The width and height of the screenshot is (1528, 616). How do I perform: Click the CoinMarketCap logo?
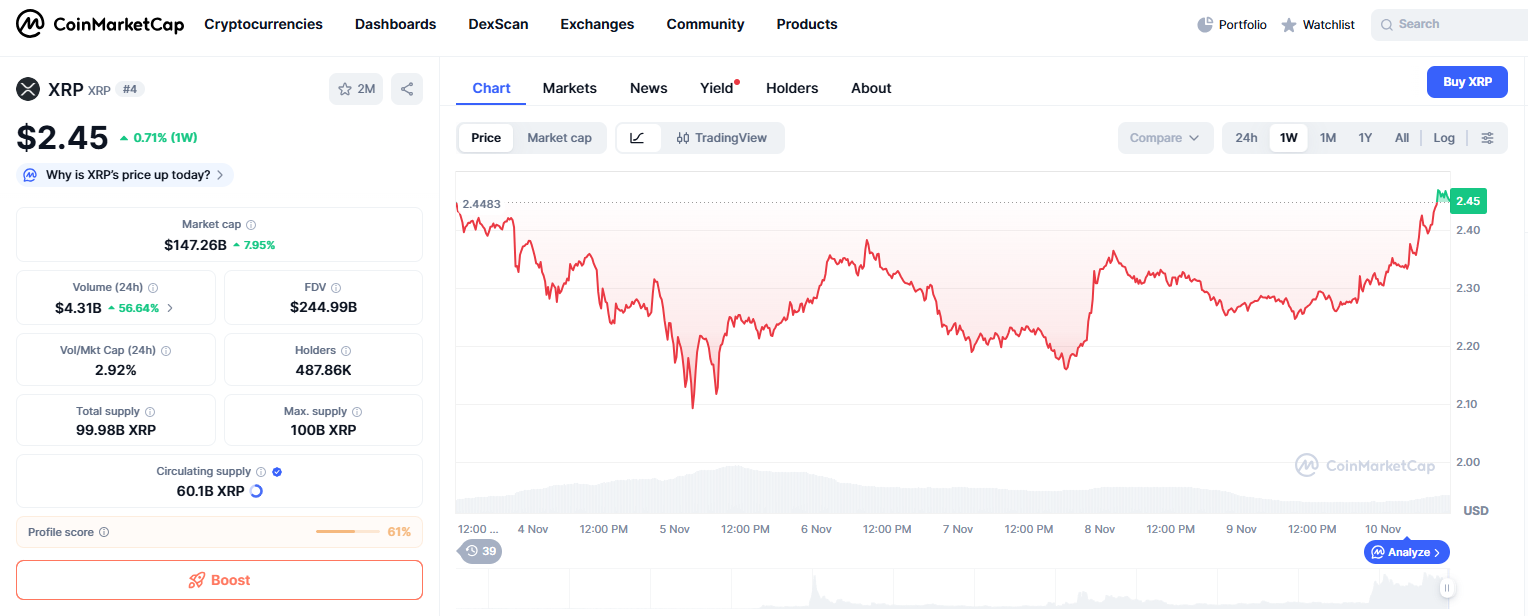(100, 24)
